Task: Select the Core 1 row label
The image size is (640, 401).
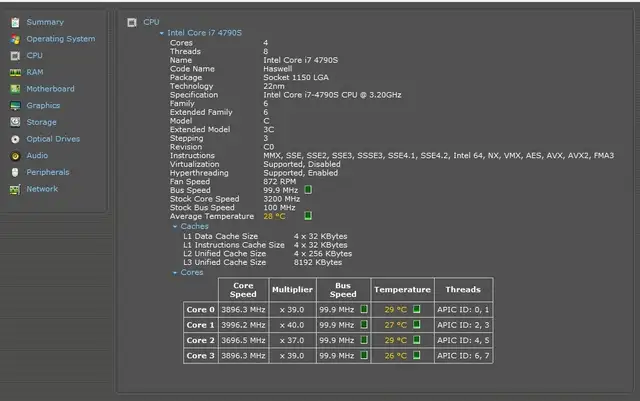Action: 200,325
